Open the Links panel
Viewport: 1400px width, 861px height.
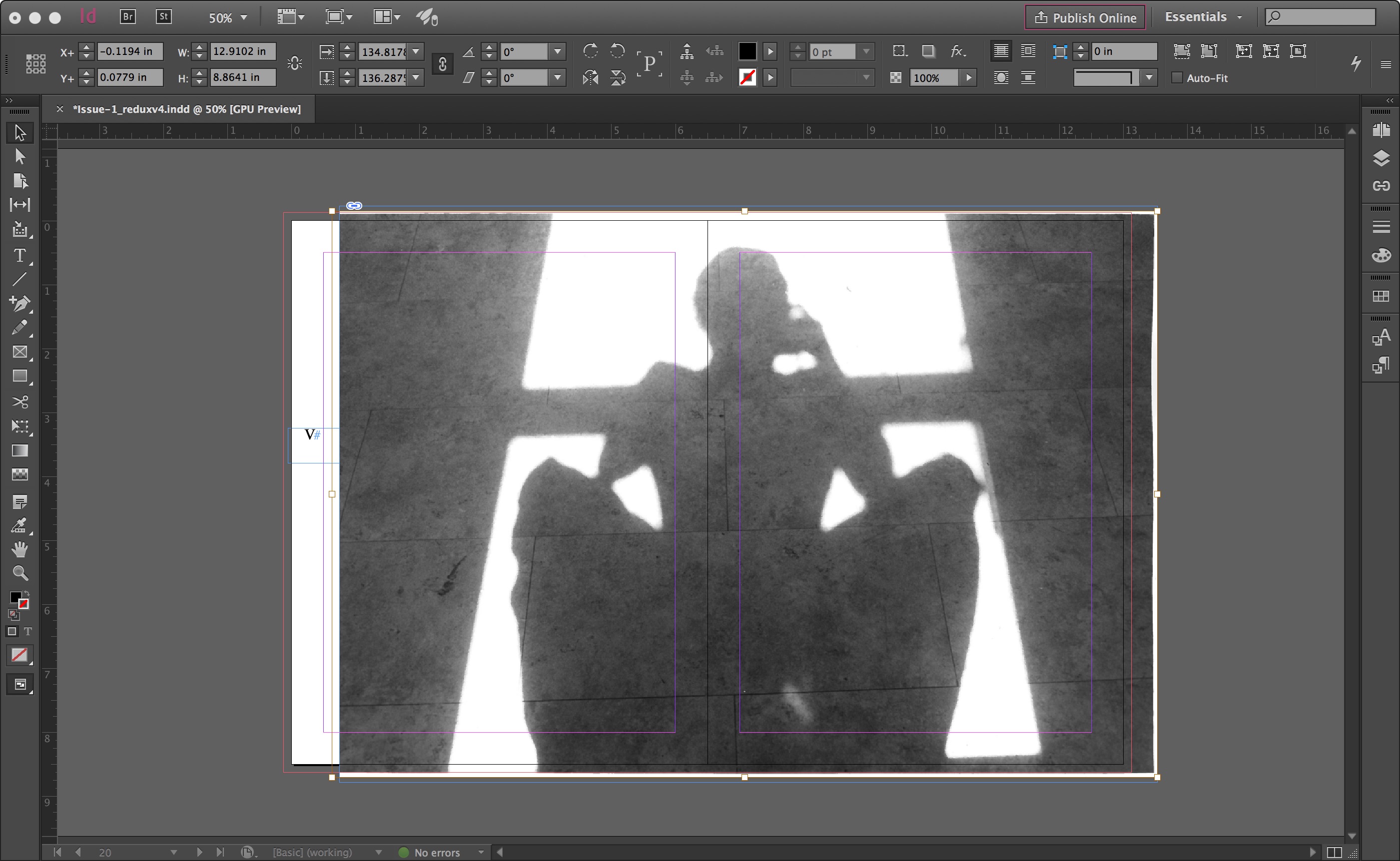[1381, 186]
